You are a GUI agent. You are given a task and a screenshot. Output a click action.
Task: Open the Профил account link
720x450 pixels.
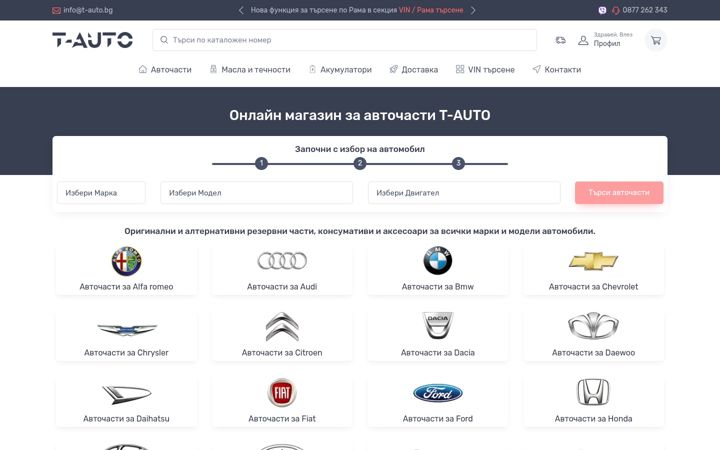(607, 44)
